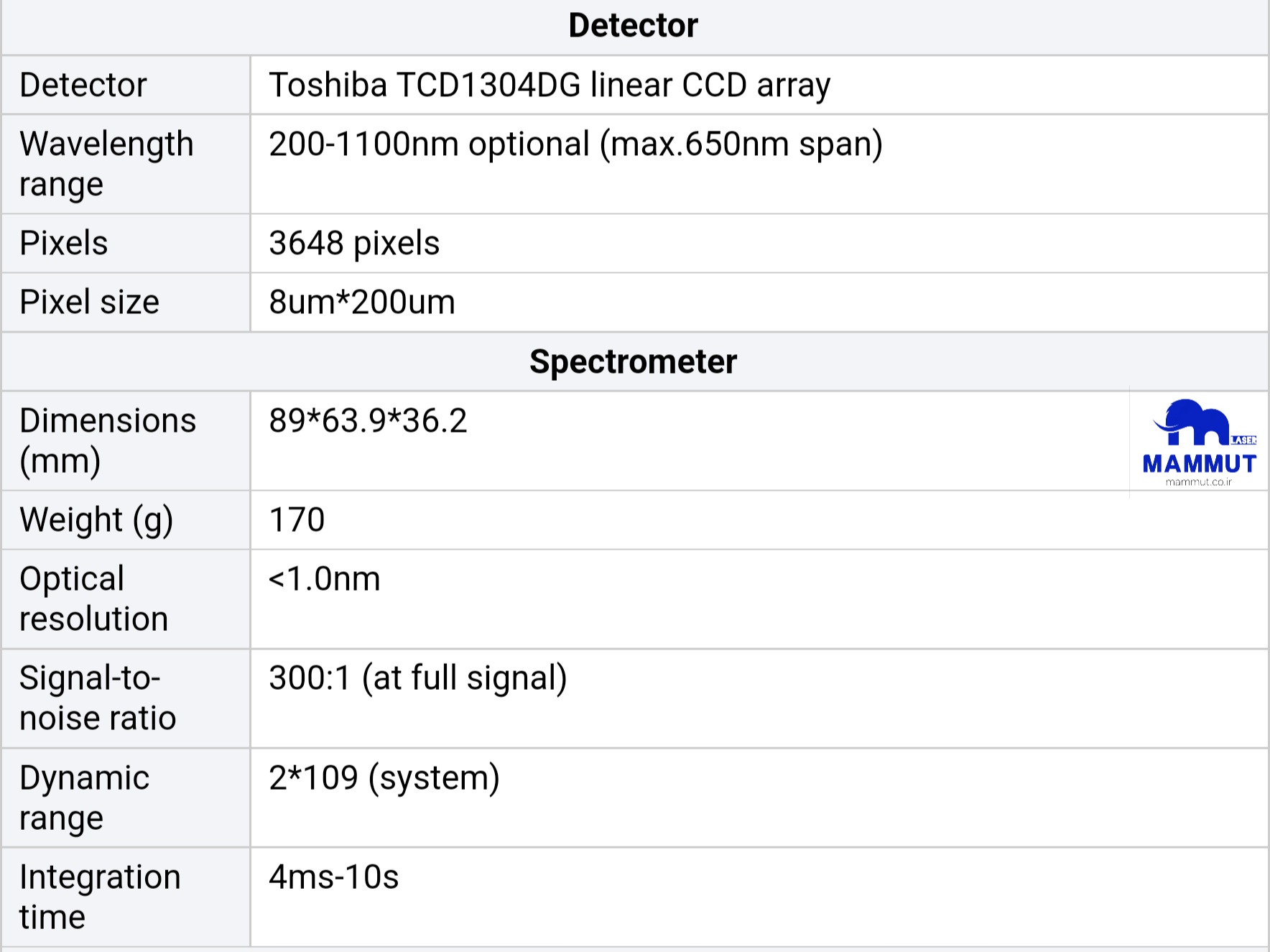Click the Optical resolution label

[x=93, y=599]
